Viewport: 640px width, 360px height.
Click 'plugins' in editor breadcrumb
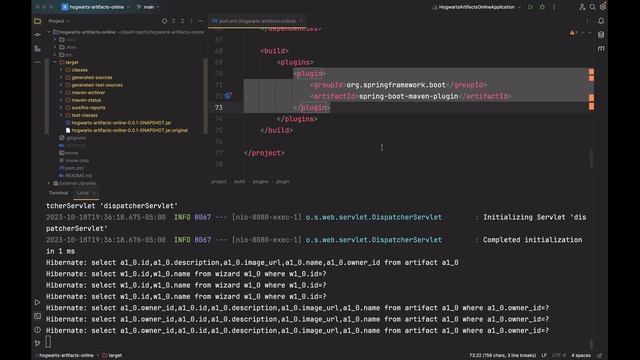(261, 182)
